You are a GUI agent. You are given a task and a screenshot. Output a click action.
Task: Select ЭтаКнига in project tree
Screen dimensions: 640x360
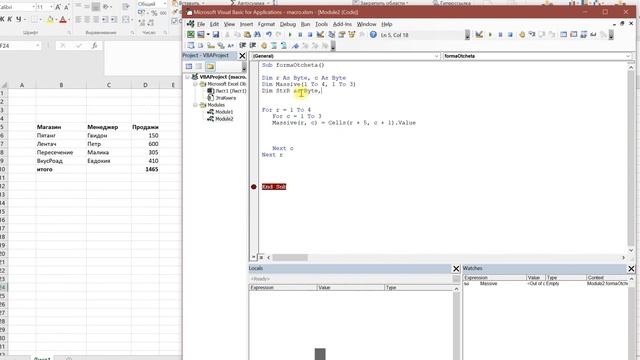click(x=222, y=98)
